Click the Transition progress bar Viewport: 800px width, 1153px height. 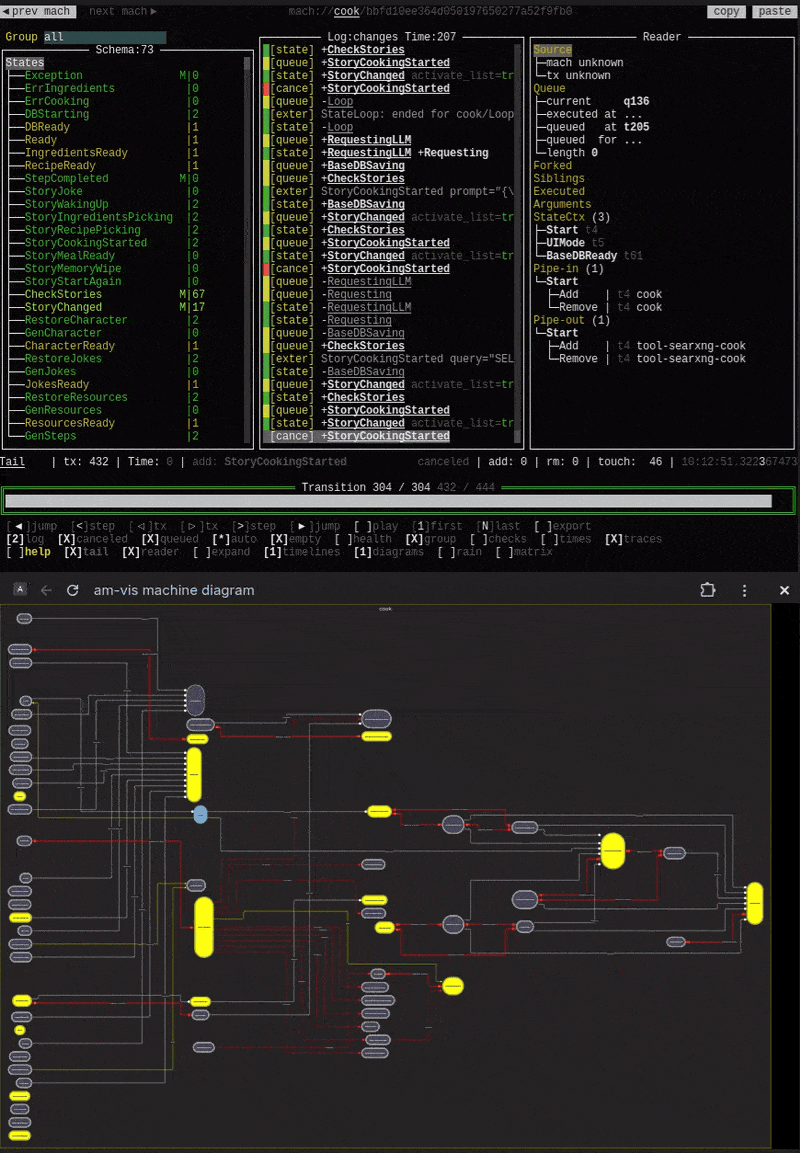400,498
